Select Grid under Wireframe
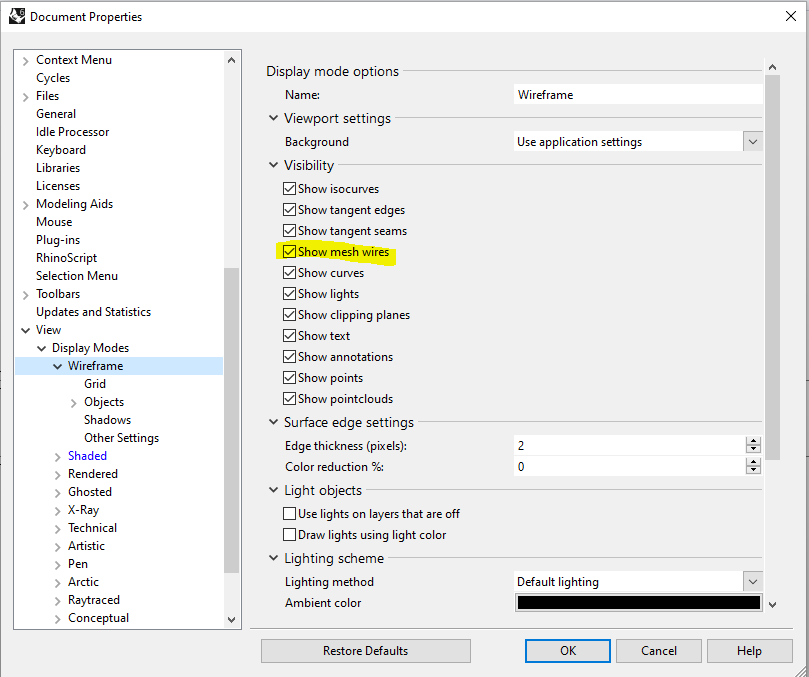The height and width of the screenshot is (677, 809). point(95,384)
